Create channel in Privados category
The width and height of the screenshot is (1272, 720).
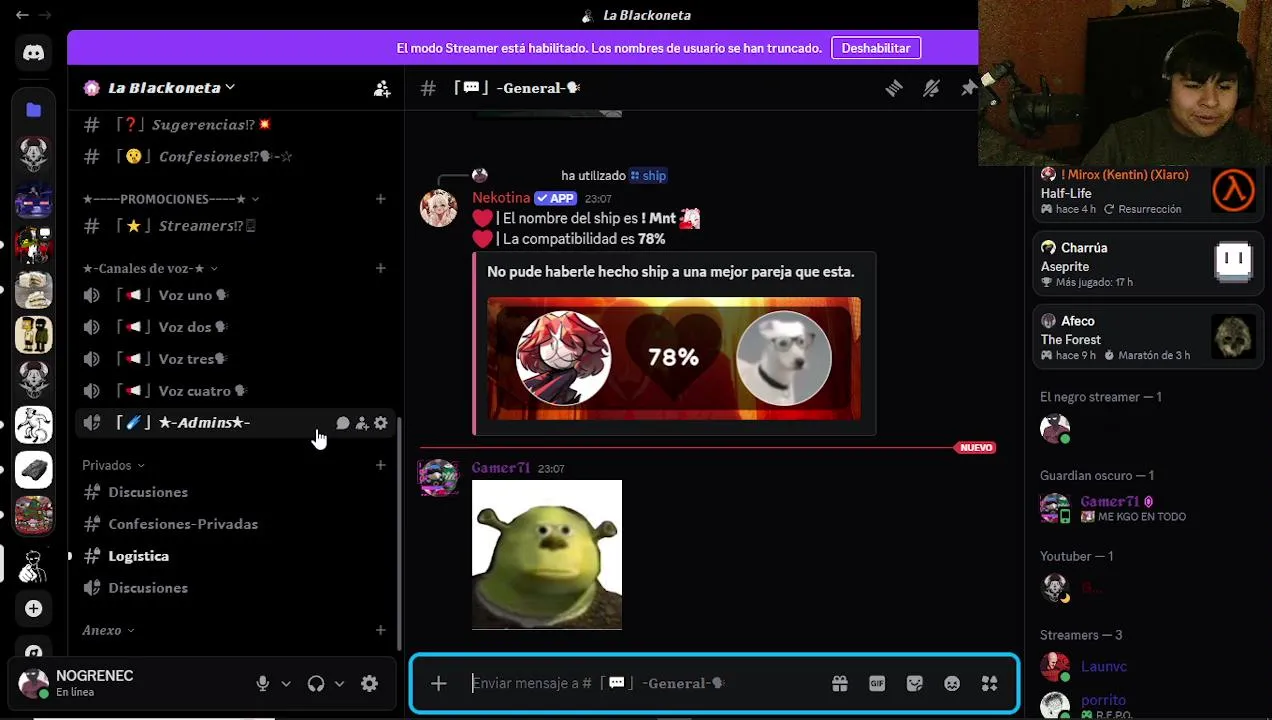point(380,465)
